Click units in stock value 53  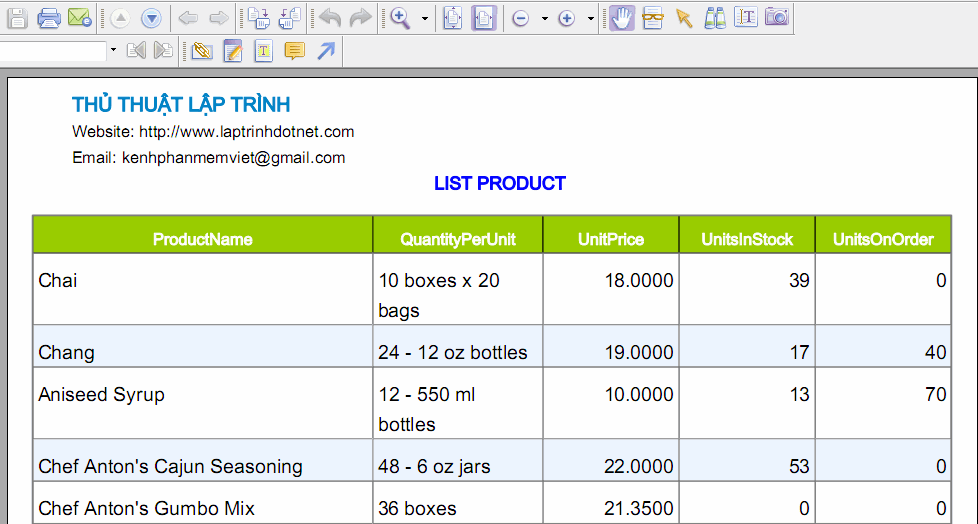point(799,467)
